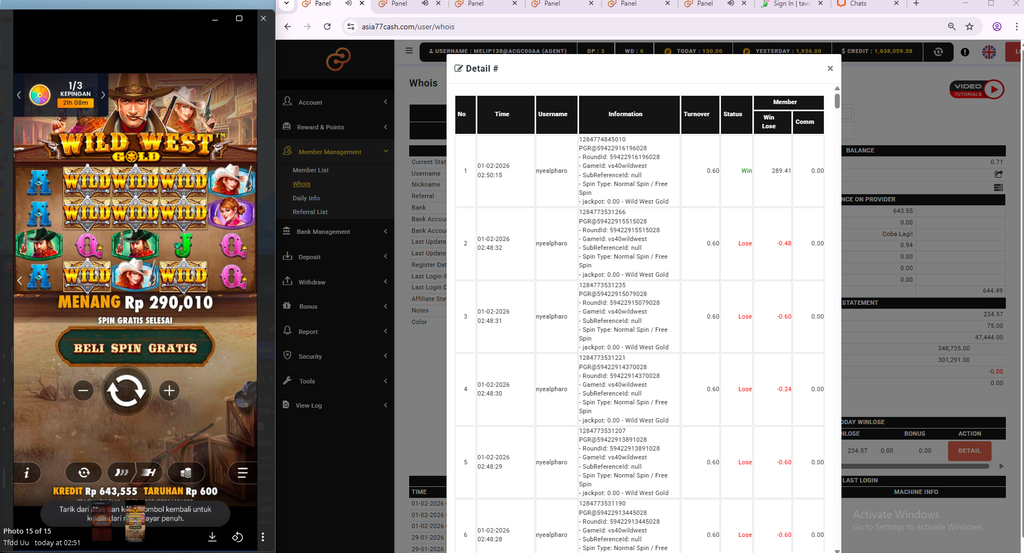Image resolution: width=1024 pixels, height=553 pixels.
Task: Click the round spin button
Action: point(126,391)
